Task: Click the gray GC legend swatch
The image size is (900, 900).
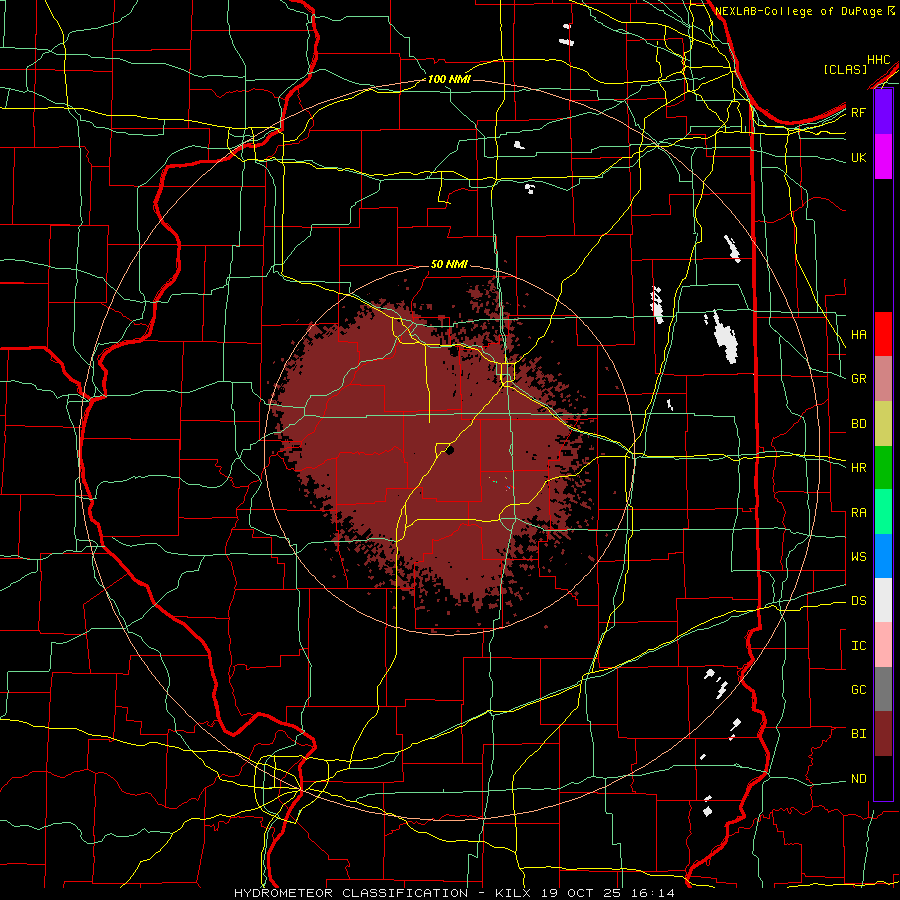Action: coord(883,689)
